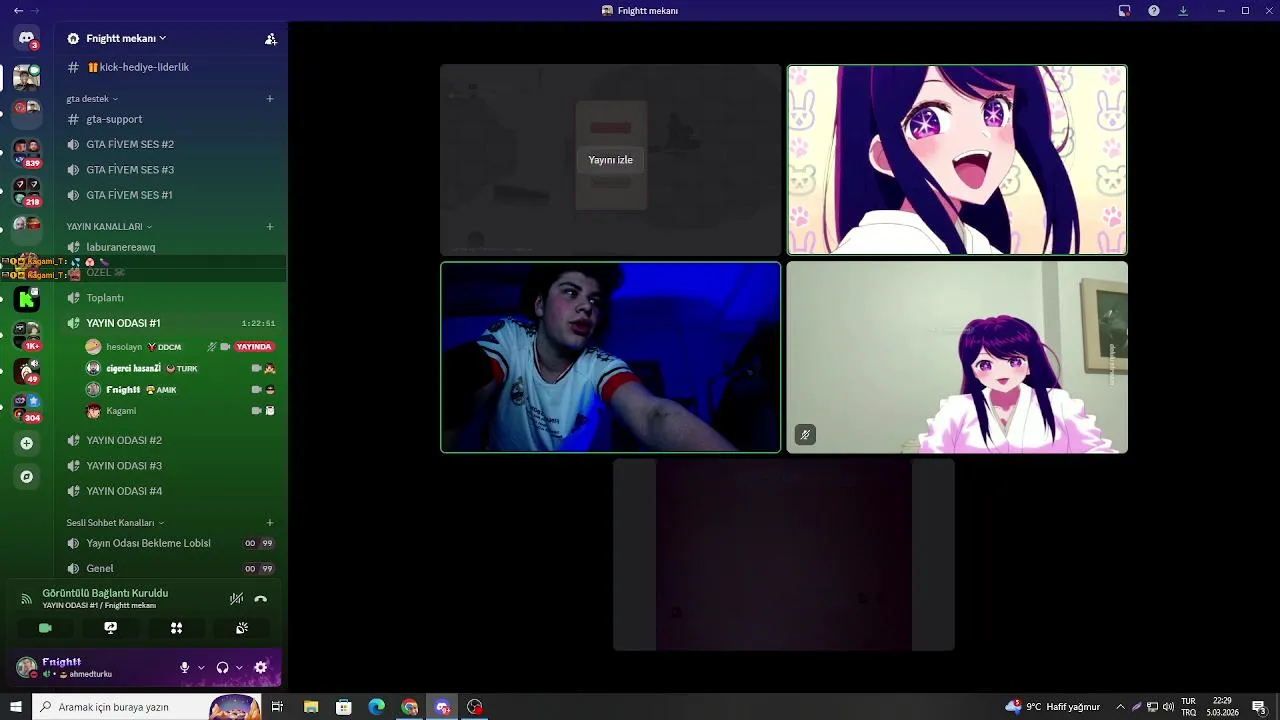Open the server with 49 badge
Viewport: 1280px width, 720px height.
click(x=27, y=371)
